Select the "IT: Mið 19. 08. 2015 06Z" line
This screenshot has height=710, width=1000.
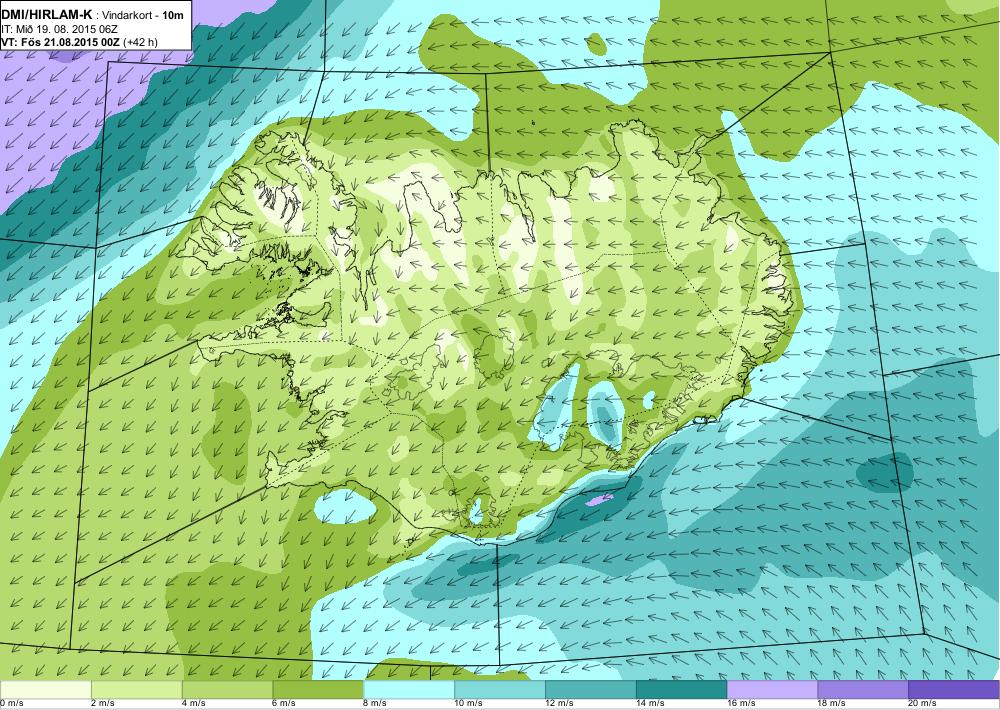click(x=59, y=29)
